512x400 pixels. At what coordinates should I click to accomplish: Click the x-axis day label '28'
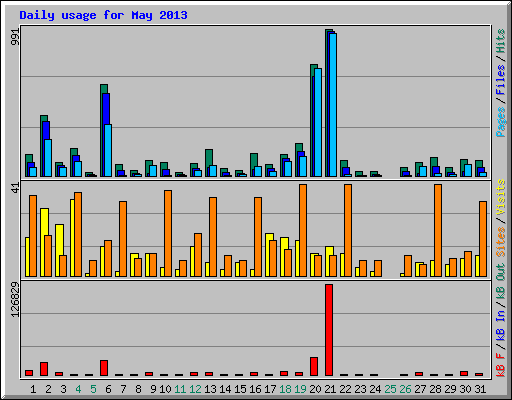pos(435,389)
